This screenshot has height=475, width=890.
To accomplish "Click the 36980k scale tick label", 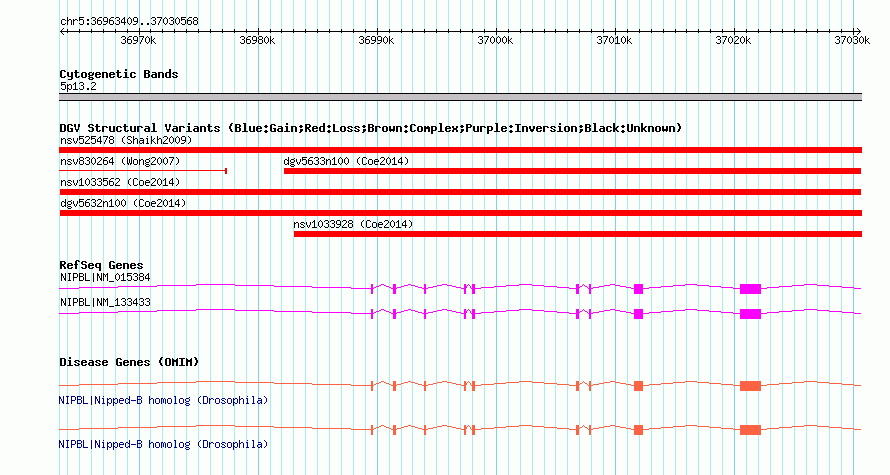I will (x=257, y=40).
